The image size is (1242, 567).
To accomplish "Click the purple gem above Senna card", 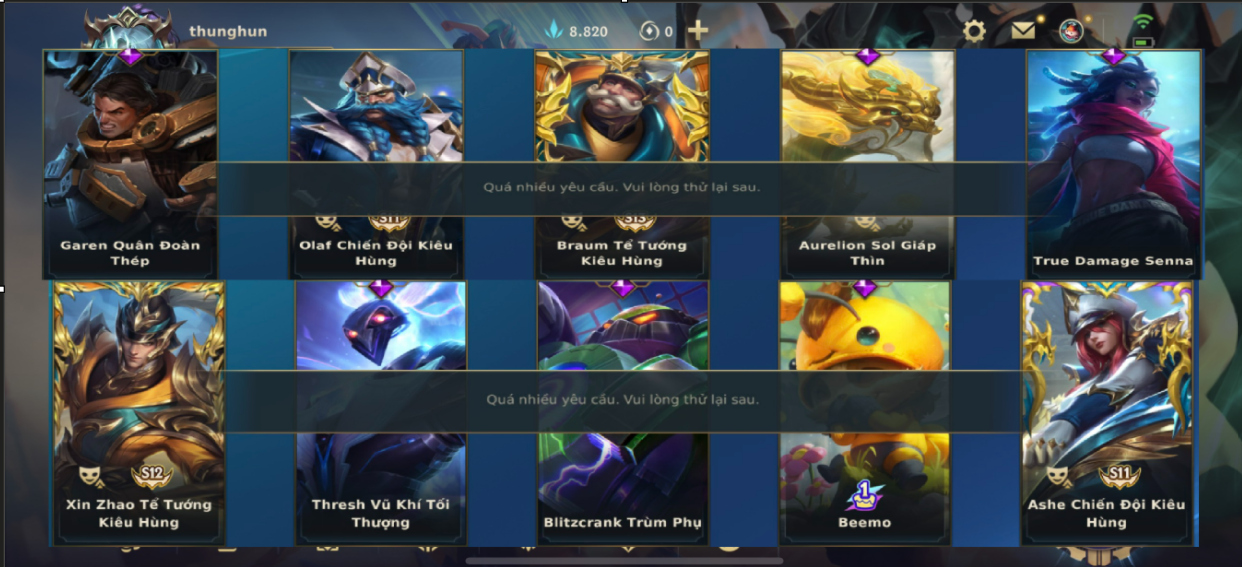I will 1113,57.
